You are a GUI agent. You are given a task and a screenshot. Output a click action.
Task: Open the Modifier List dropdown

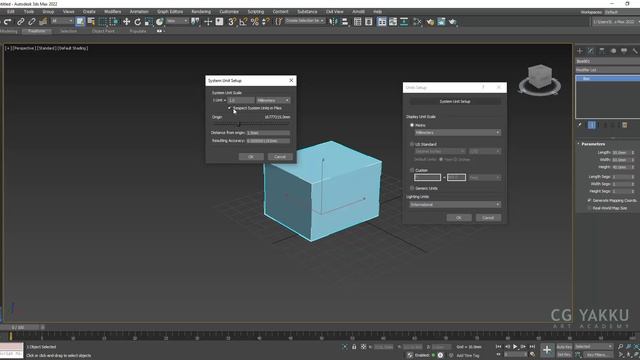[608, 70]
